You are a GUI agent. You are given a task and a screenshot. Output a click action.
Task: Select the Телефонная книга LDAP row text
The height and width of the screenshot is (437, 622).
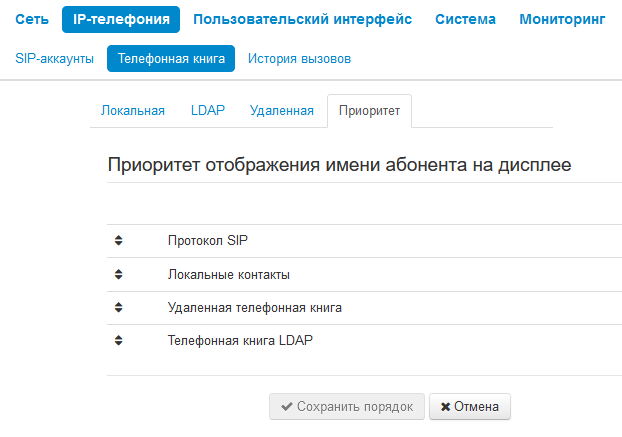(x=241, y=341)
